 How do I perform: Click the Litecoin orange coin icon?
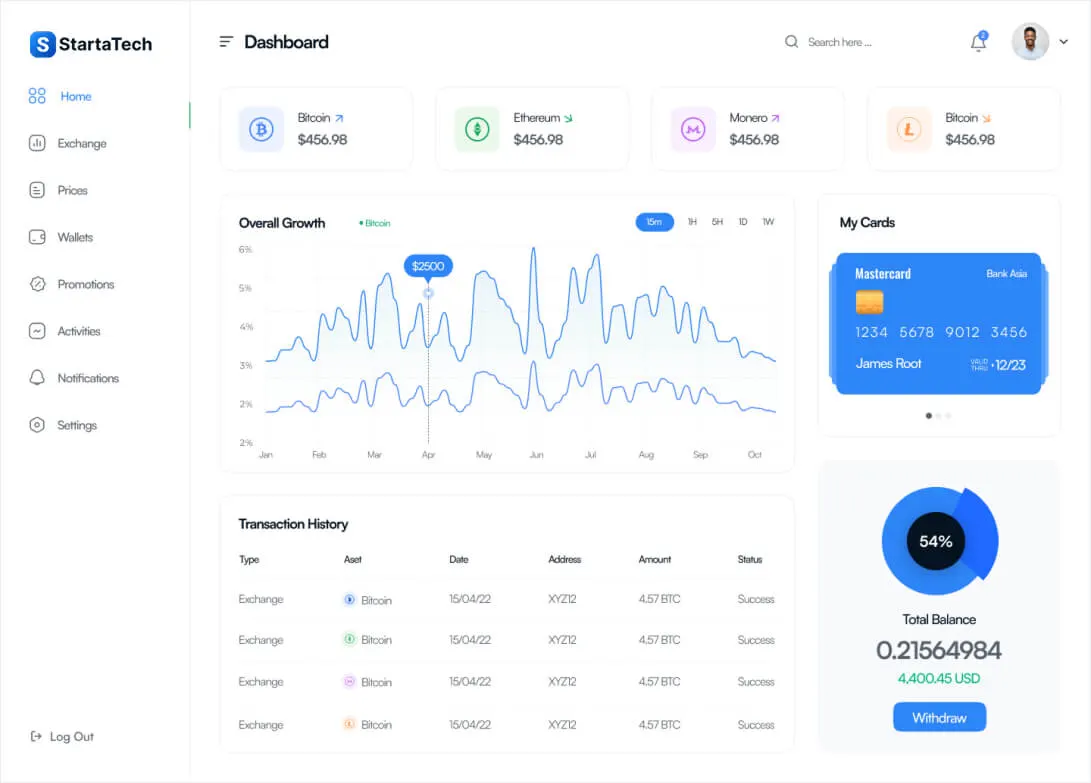[x=909, y=129]
